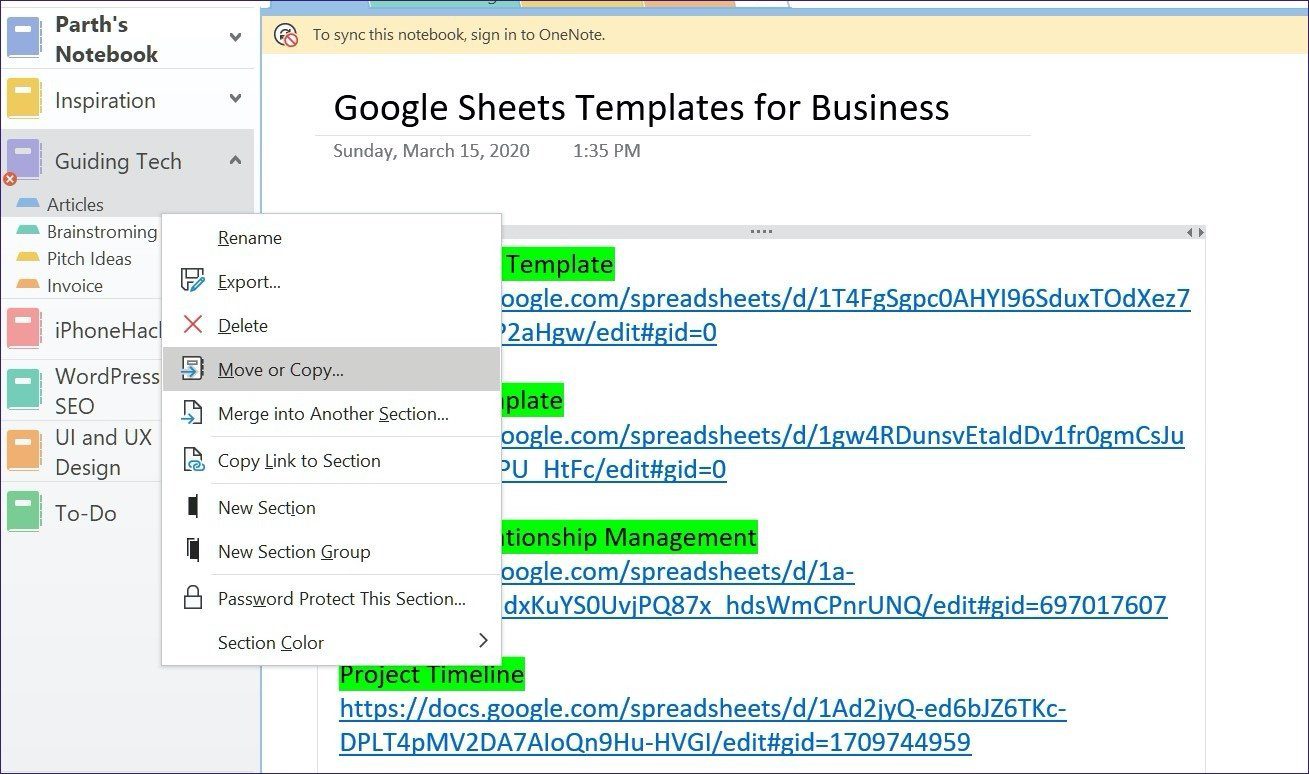The image size is (1309, 774).
Task: Click the 1:35 PM timestamp
Action: coord(606,151)
